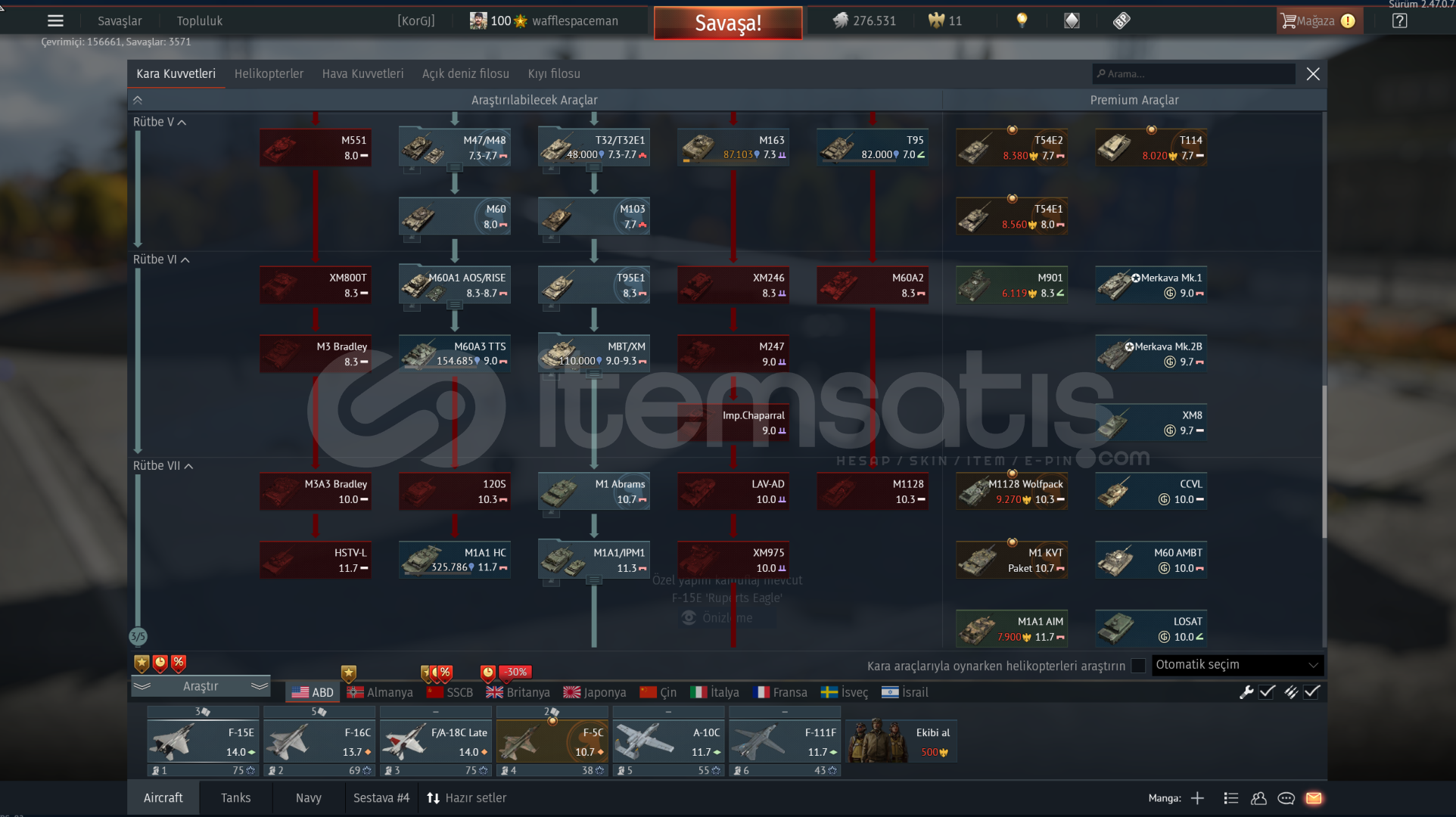Toggle the auto-ammo refill checkbox

(x=1311, y=691)
